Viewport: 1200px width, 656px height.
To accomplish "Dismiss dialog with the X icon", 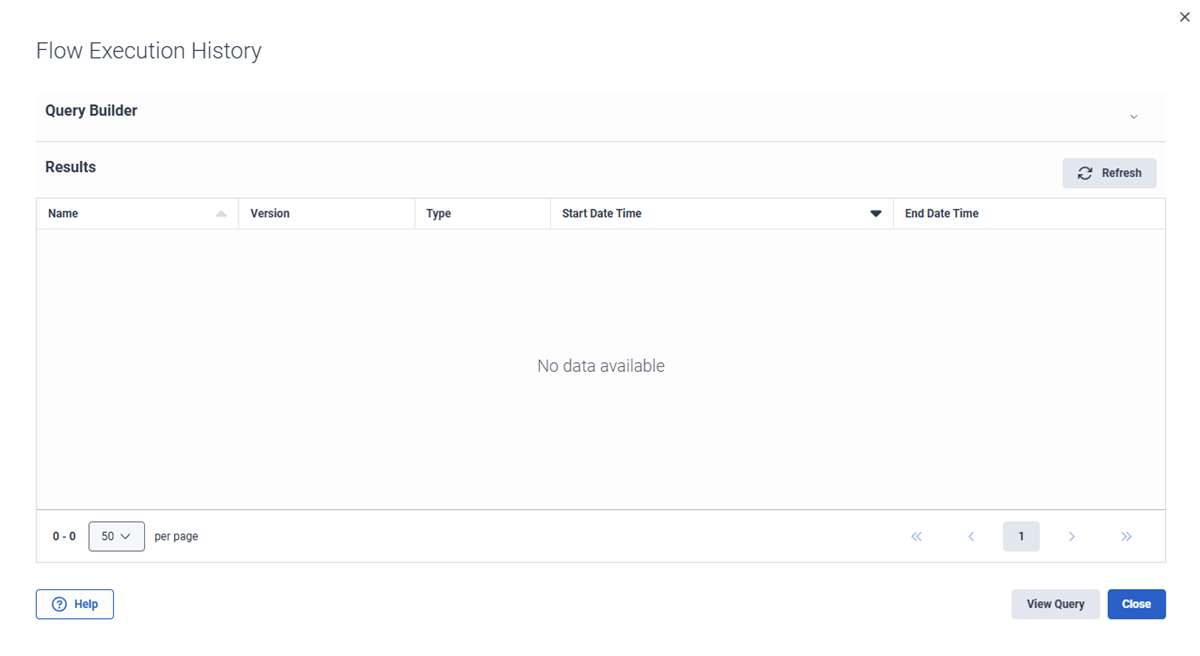I will click(1185, 17).
